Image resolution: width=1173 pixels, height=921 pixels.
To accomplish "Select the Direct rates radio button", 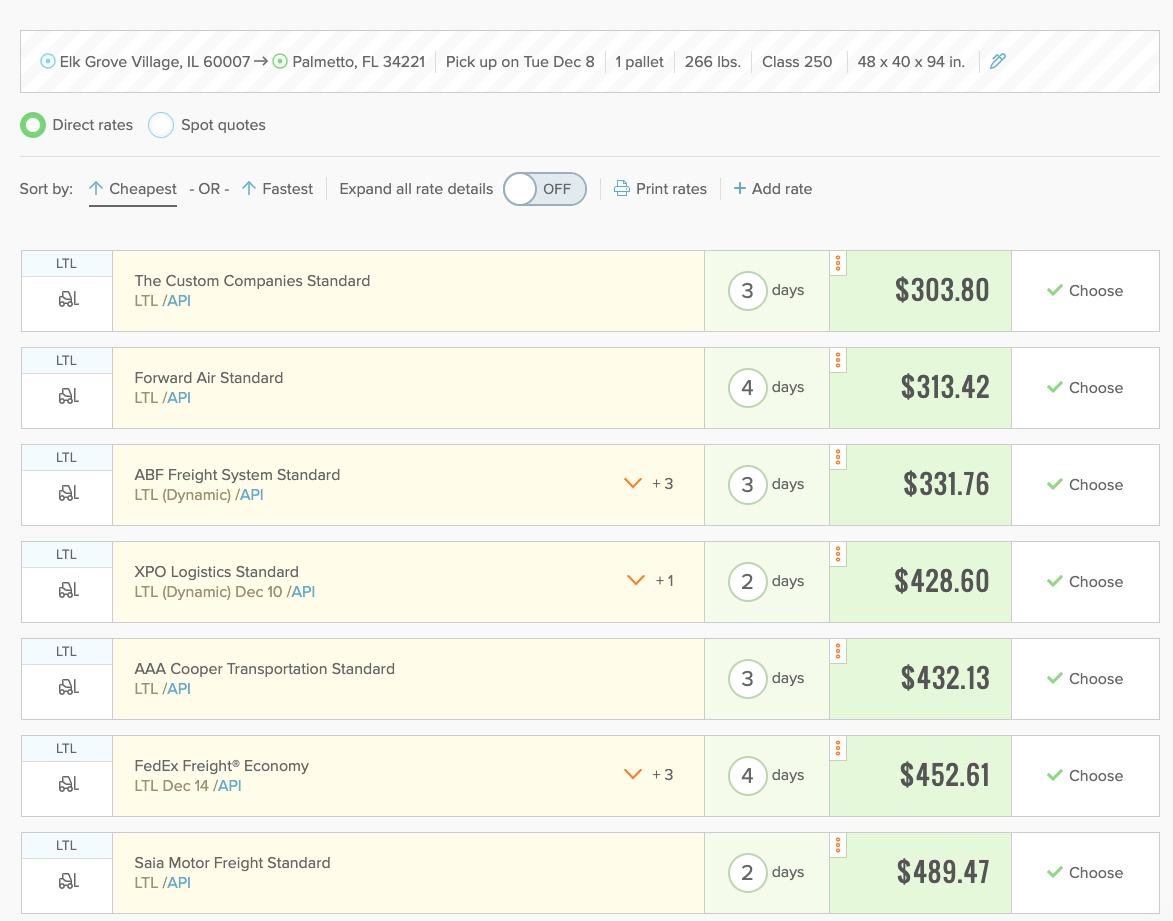I will click(33, 125).
